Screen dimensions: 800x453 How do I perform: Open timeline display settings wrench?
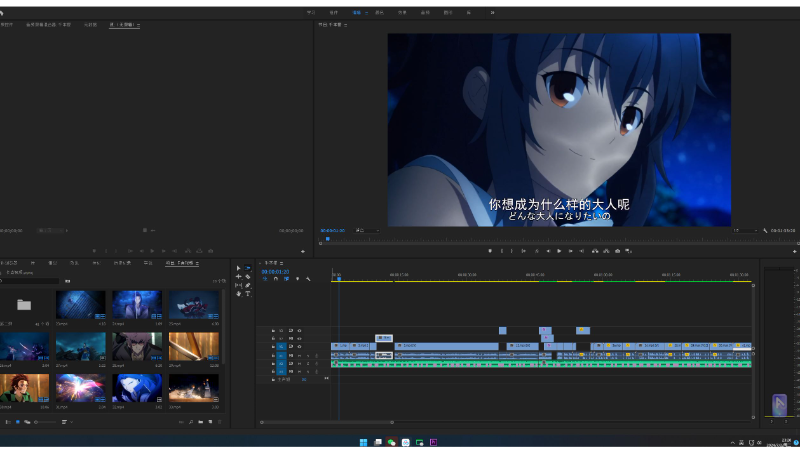(x=308, y=279)
